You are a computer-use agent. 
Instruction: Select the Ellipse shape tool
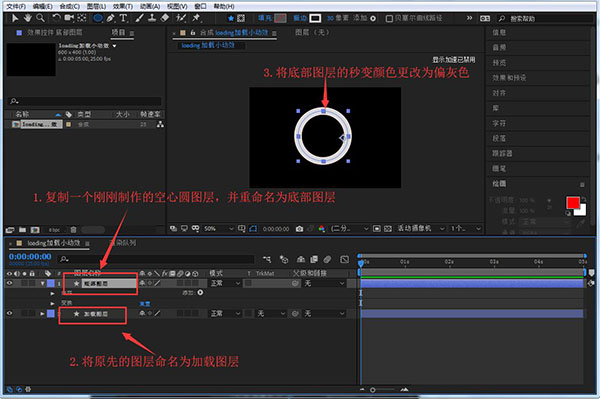tap(98, 18)
